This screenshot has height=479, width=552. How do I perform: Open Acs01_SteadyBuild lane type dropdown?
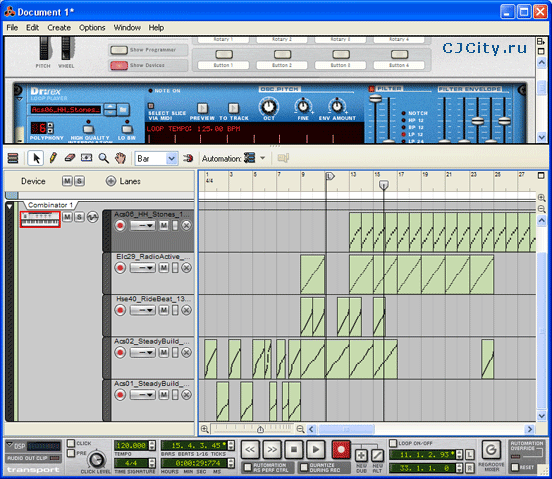(x=143, y=395)
